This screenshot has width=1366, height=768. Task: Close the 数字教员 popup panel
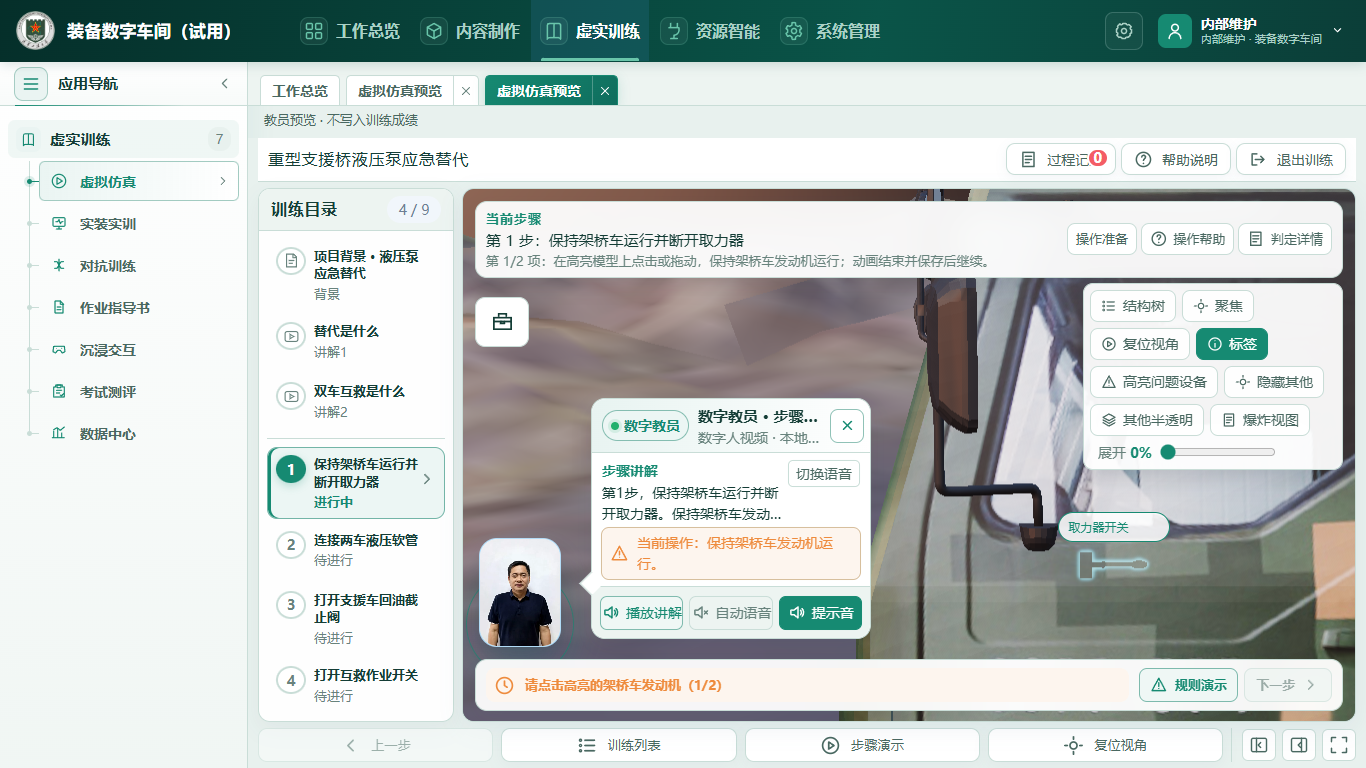click(847, 426)
